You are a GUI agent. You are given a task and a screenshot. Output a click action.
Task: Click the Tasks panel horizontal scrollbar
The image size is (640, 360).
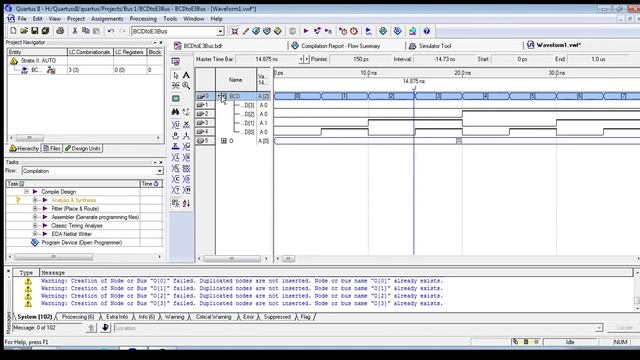53,257
